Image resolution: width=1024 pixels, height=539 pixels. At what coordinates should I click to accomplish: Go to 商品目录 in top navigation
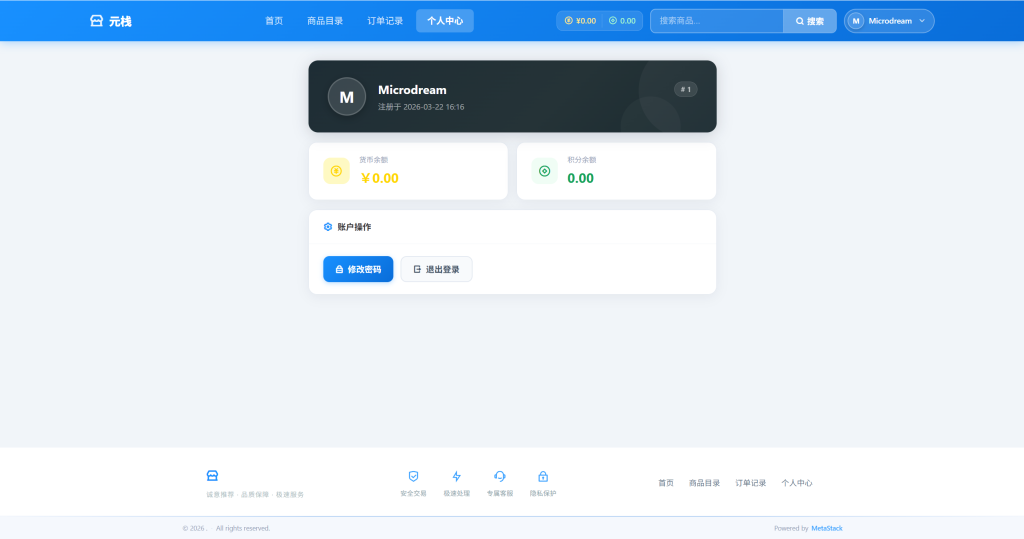[x=325, y=21]
